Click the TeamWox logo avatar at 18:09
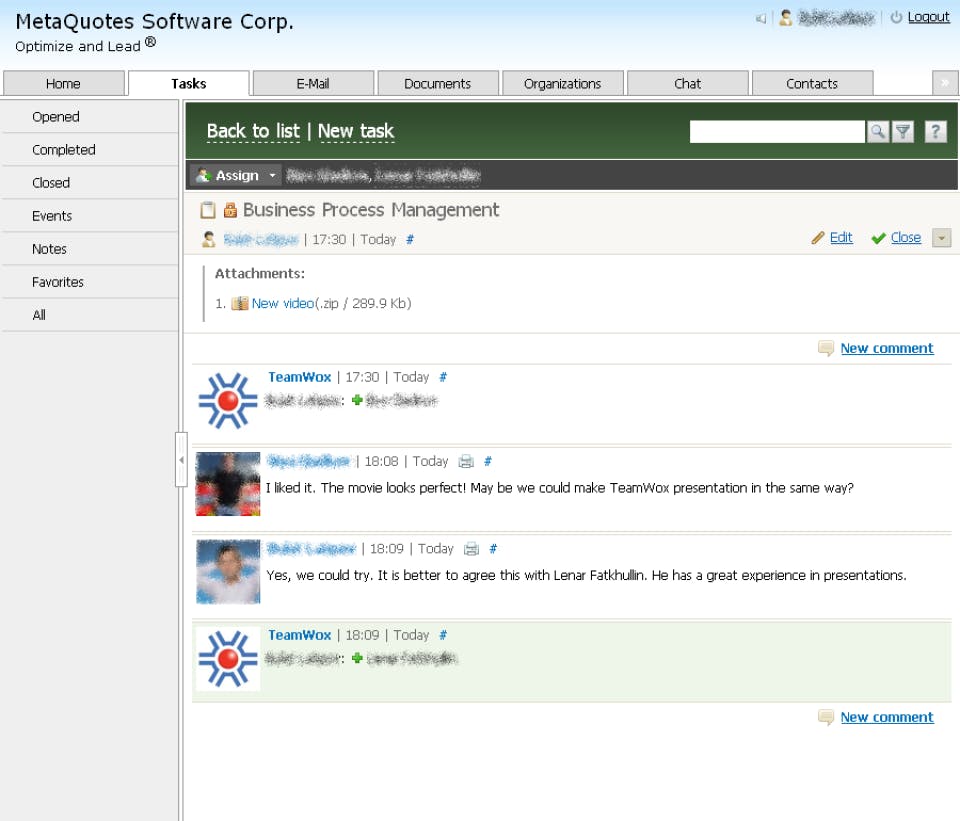960x821 pixels. (x=228, y=659)
